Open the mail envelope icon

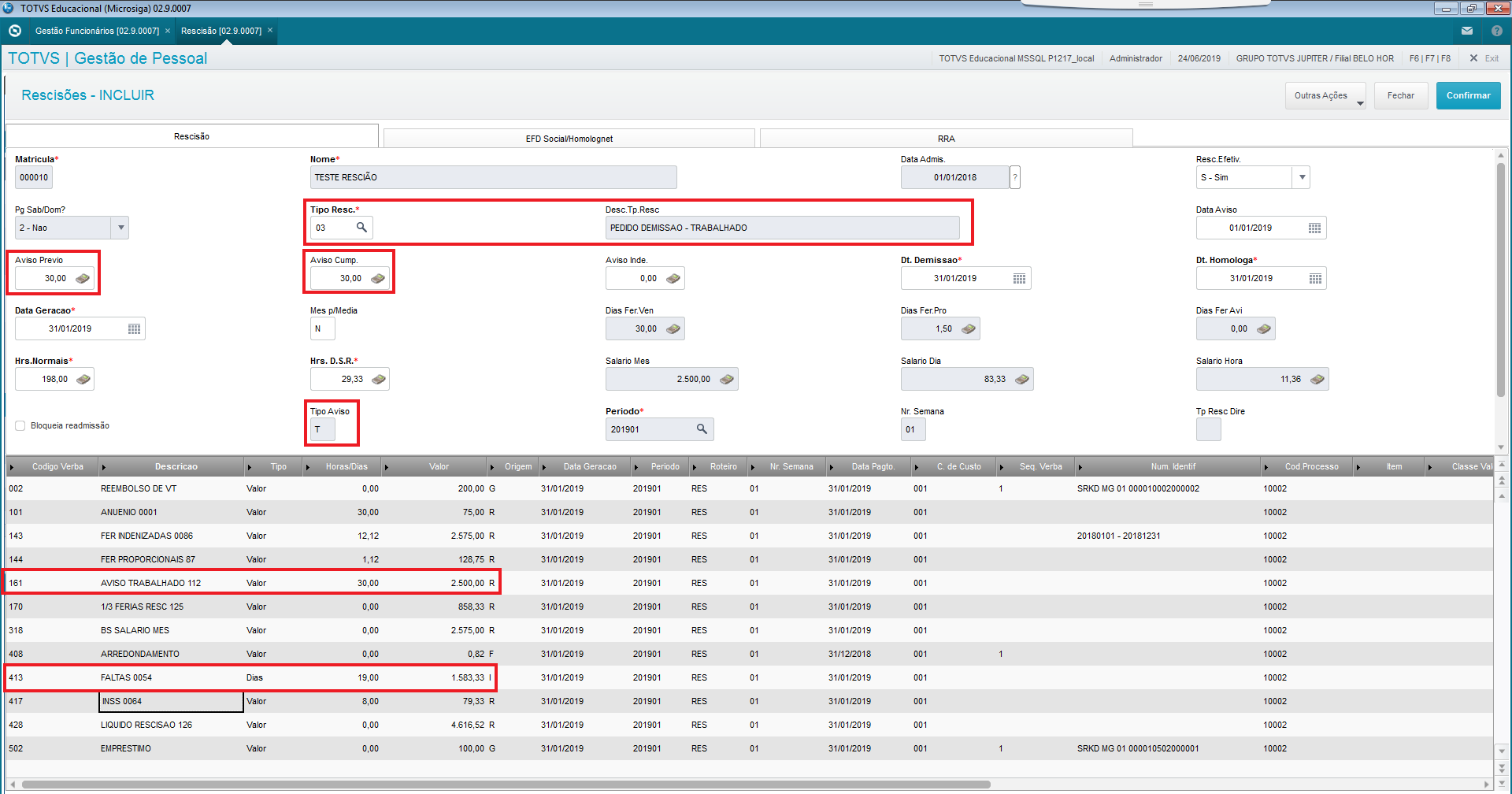(x=1467, y=31)
